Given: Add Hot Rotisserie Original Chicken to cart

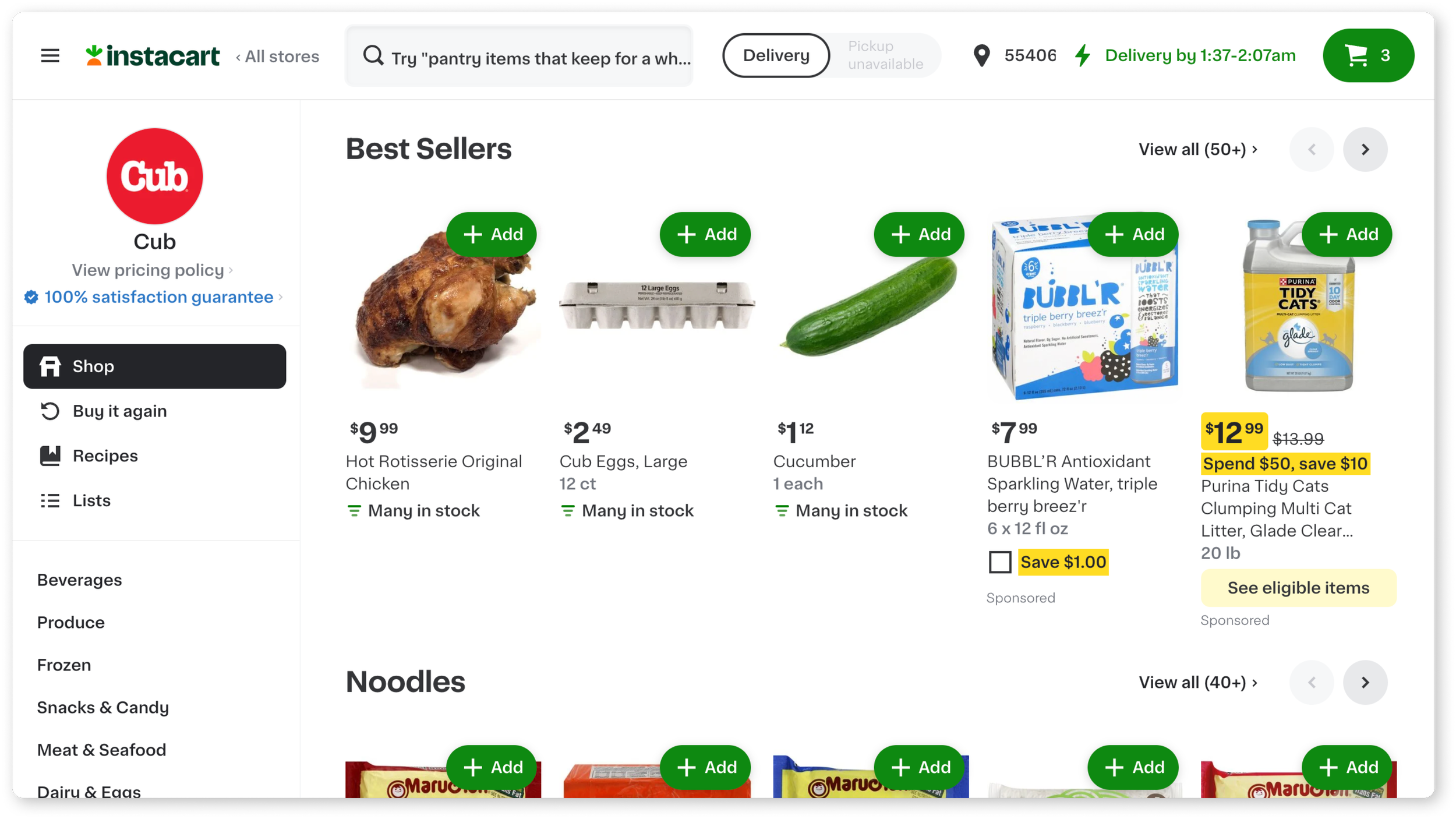Looking at the screenshot, I should coord(492,234).
